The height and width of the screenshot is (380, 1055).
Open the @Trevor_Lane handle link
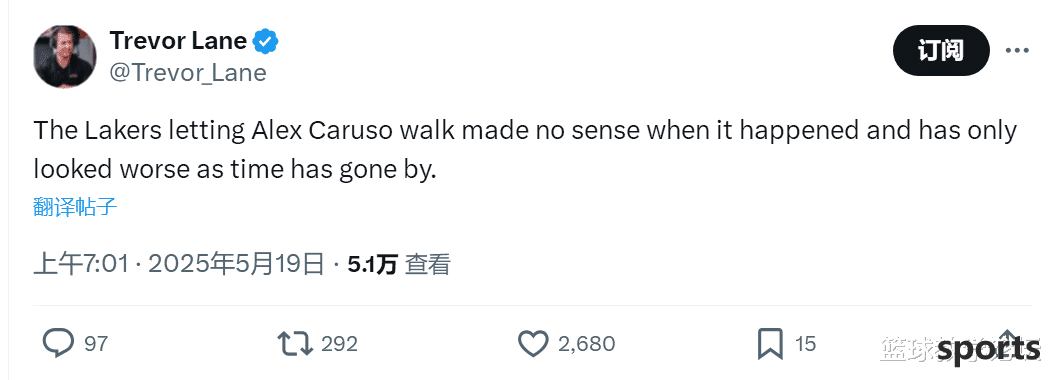(188, 73)
